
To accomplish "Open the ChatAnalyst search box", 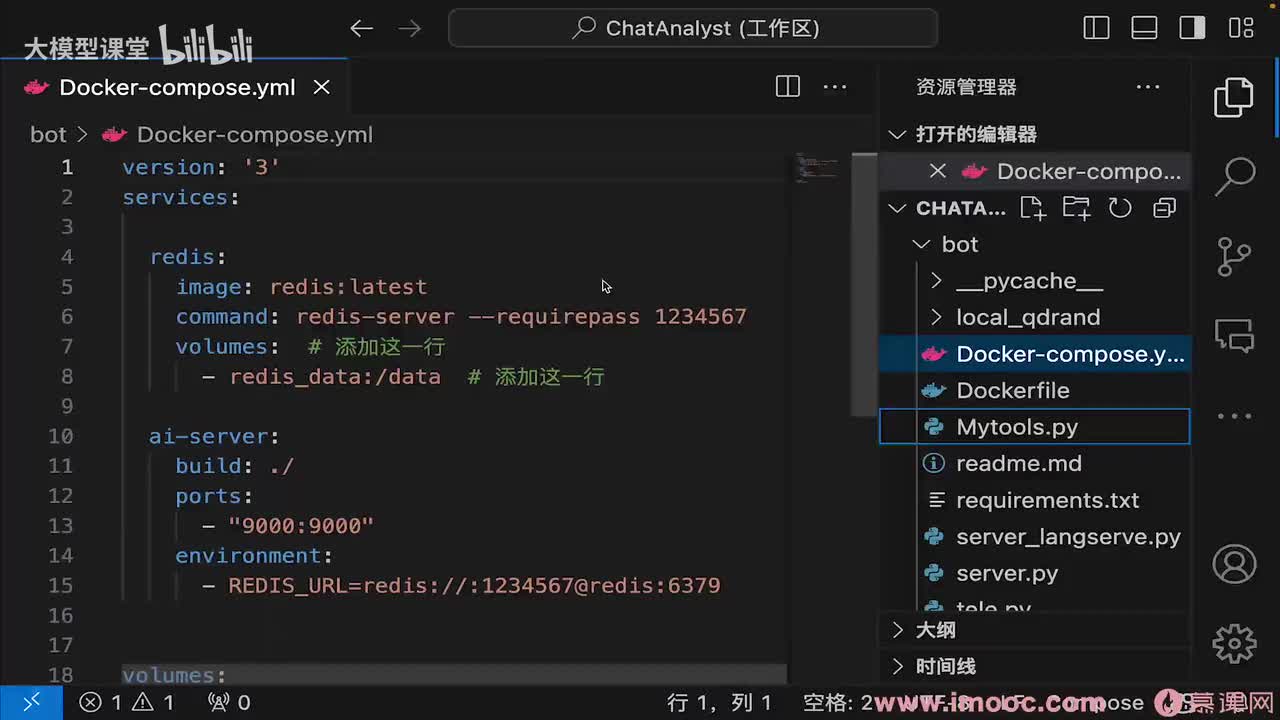I will tap(693, 28).
